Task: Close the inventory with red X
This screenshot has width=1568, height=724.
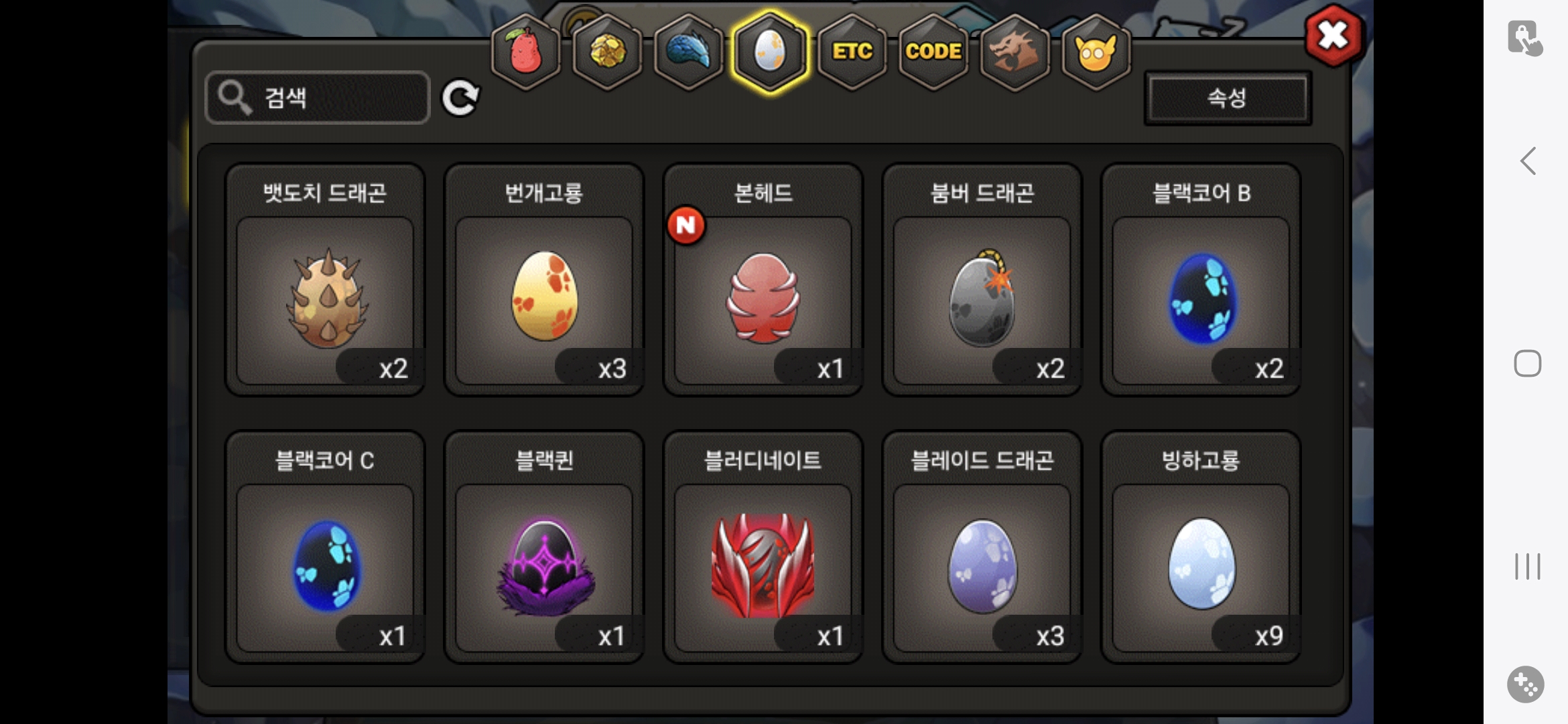Action: coord(1333,36)
